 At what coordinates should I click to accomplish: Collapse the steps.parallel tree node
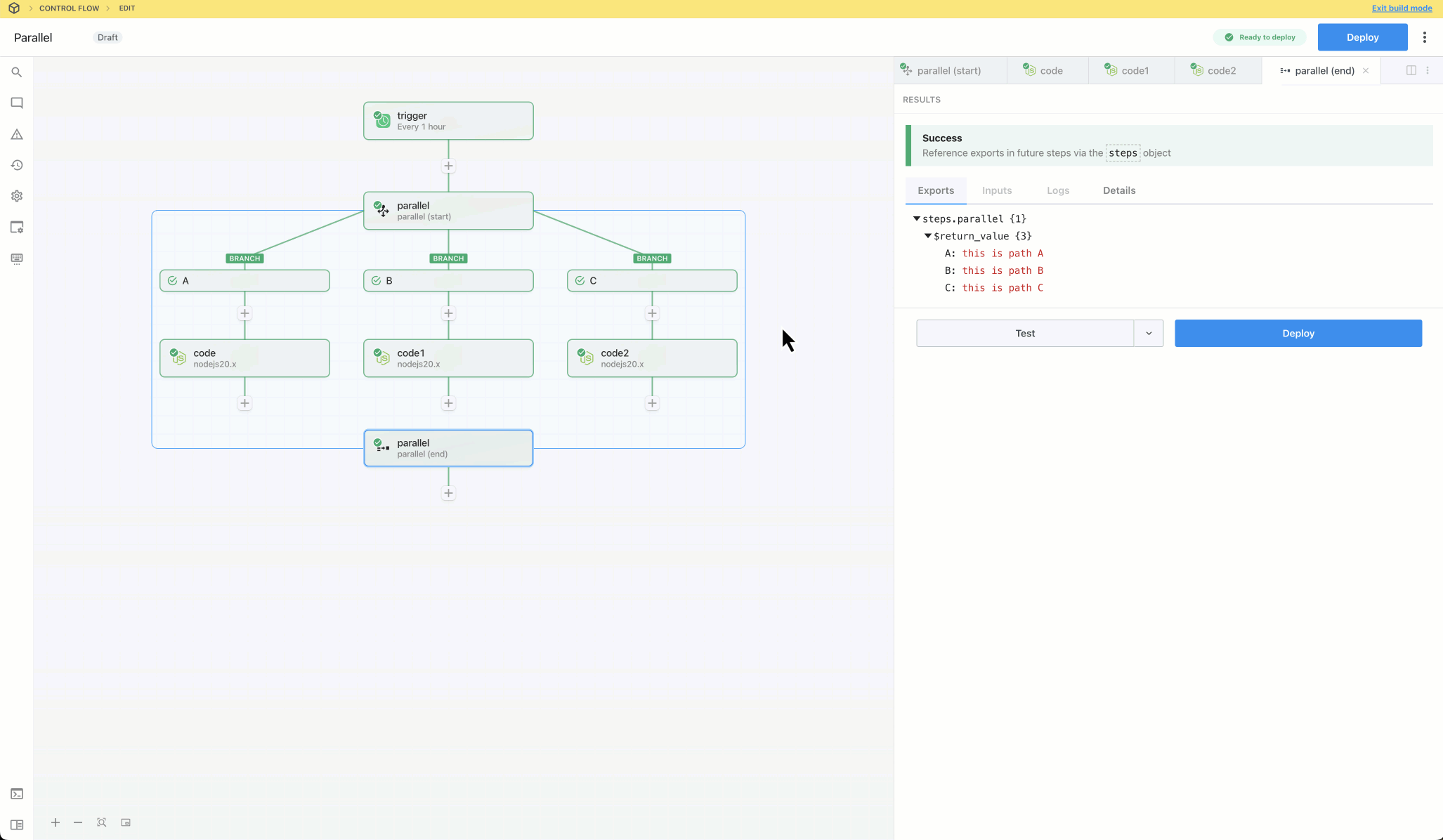(x=917, y=219)
